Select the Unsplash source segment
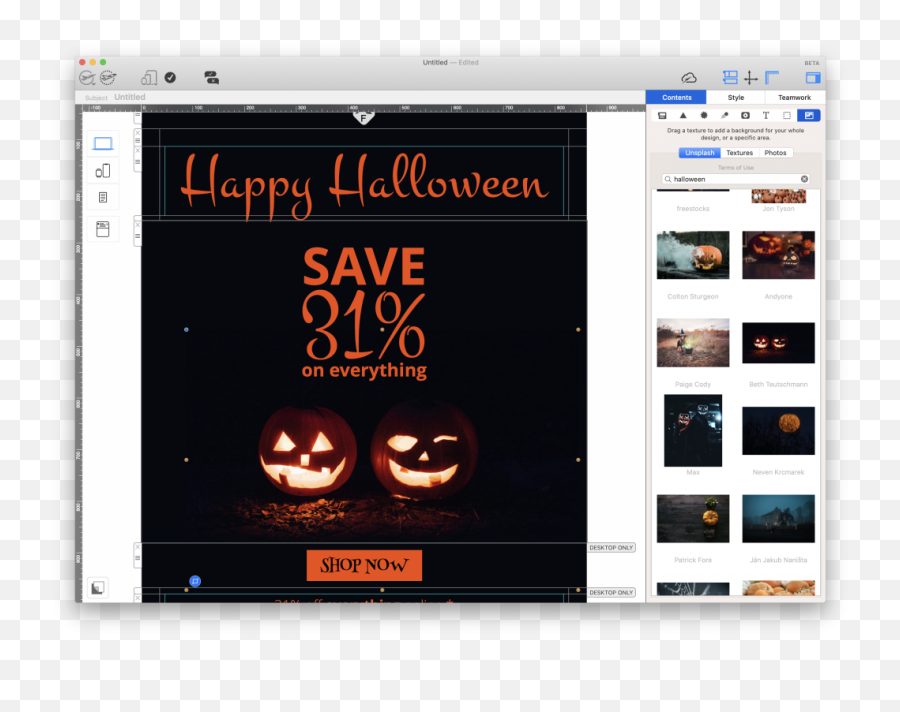Viewport: 900px width, 712px height. [700, 153]
